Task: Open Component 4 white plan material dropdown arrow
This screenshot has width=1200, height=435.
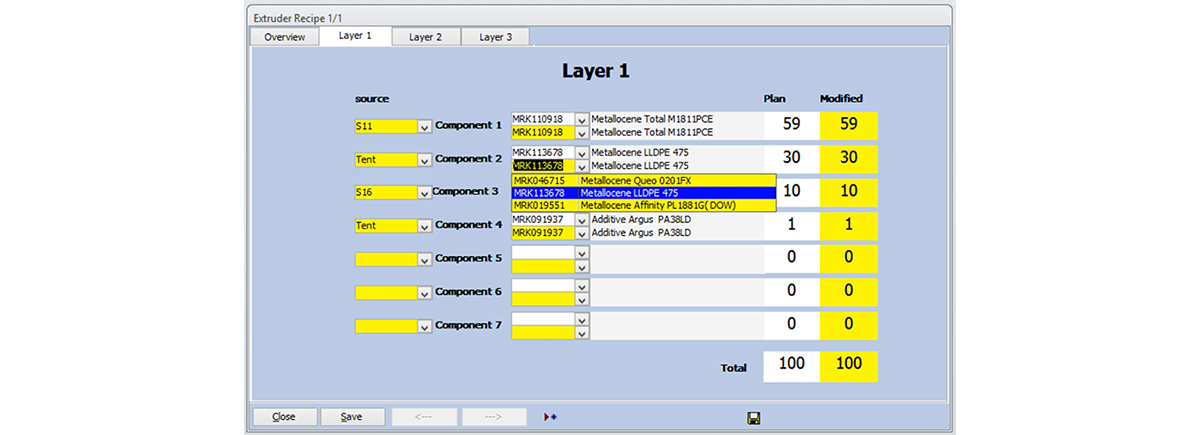Action: click(x=583, y=219)
